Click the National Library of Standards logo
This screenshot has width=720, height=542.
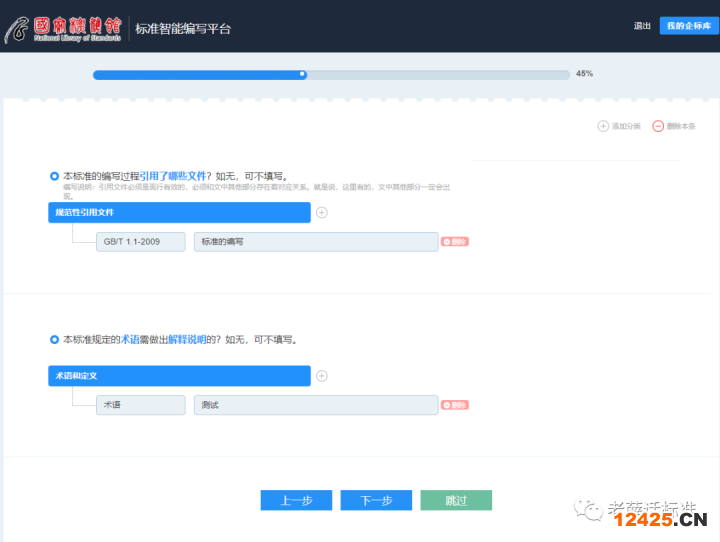pos(65,28)
